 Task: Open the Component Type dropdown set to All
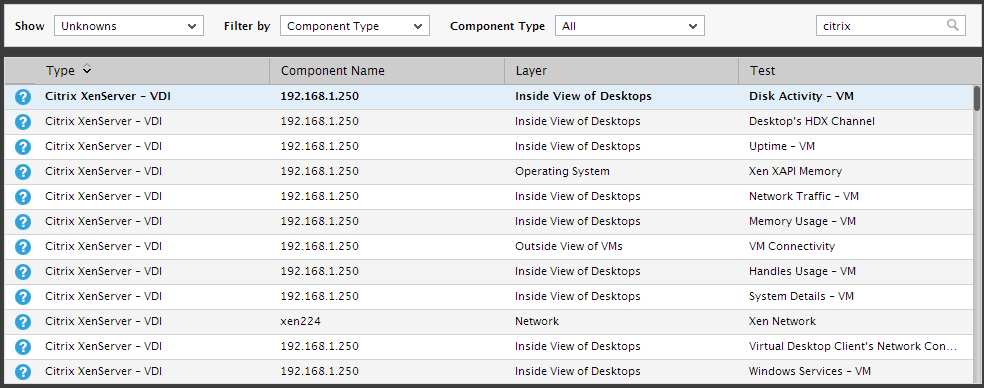tap(629, 26)
